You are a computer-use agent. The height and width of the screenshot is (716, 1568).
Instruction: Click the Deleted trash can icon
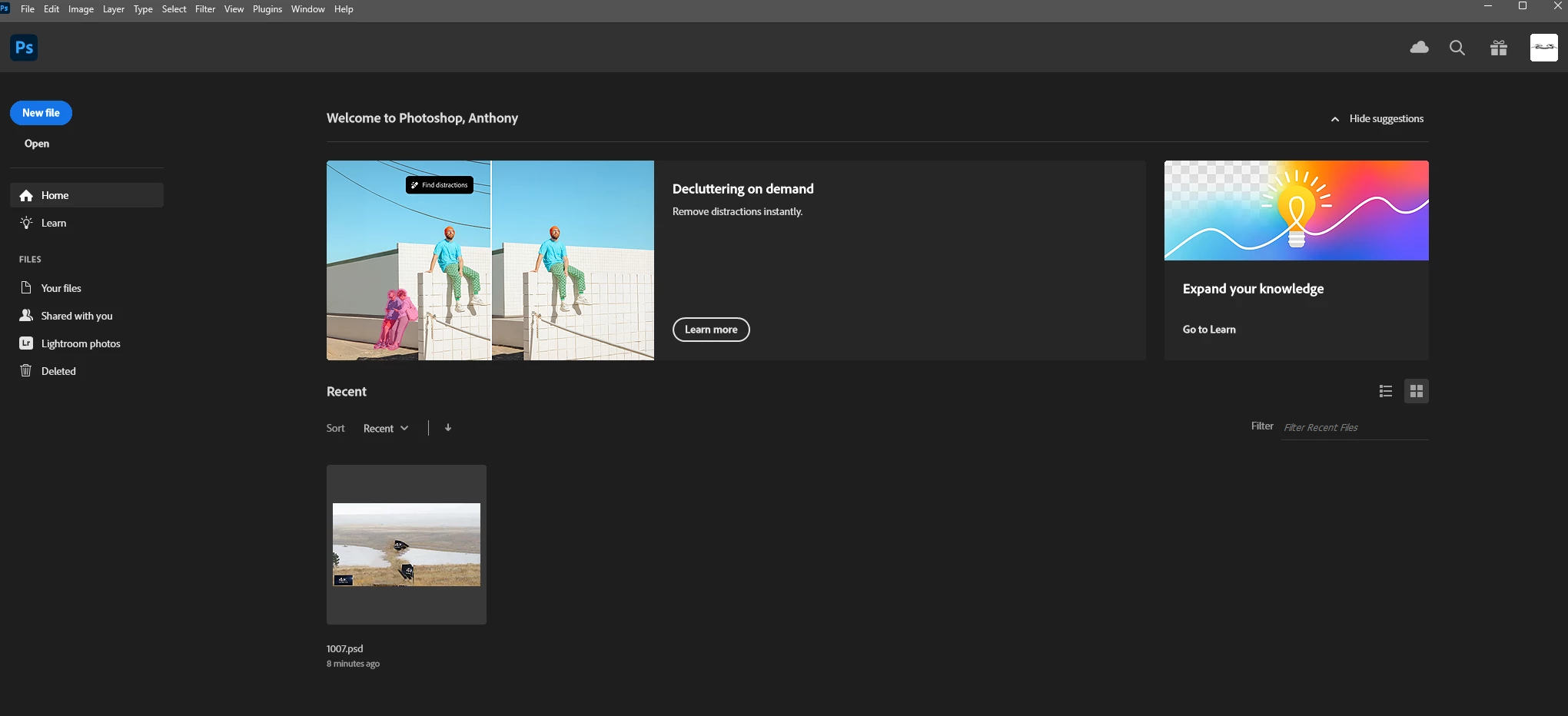[x=26, y=371]
